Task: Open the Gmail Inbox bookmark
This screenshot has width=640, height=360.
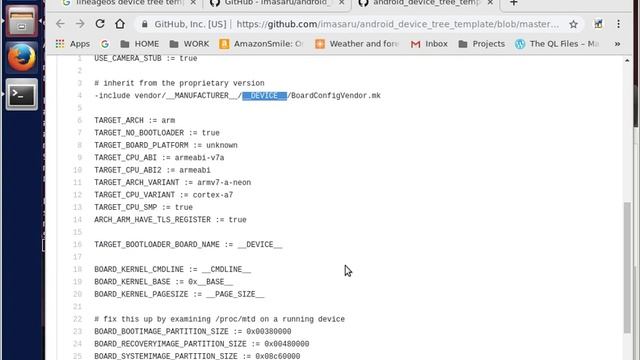Action: pos(429,44)
